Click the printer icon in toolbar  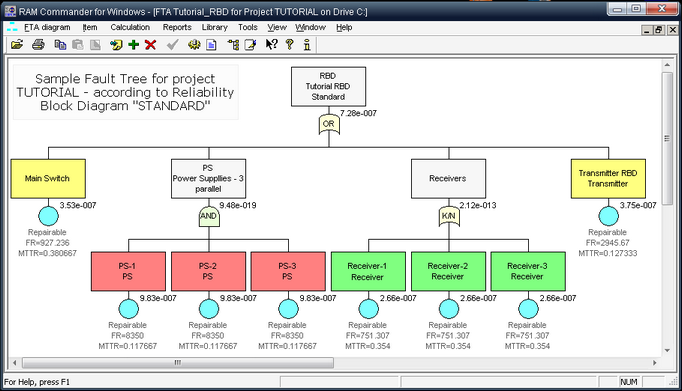tap(38, 44)
